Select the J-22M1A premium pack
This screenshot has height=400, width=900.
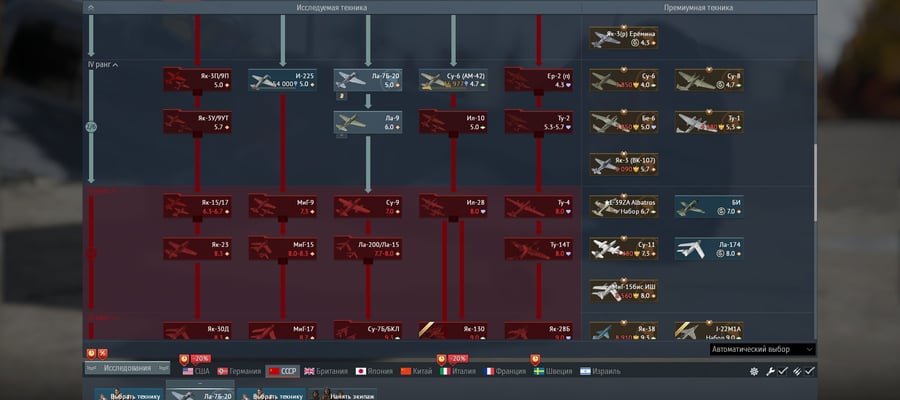(x=709, y=331)
